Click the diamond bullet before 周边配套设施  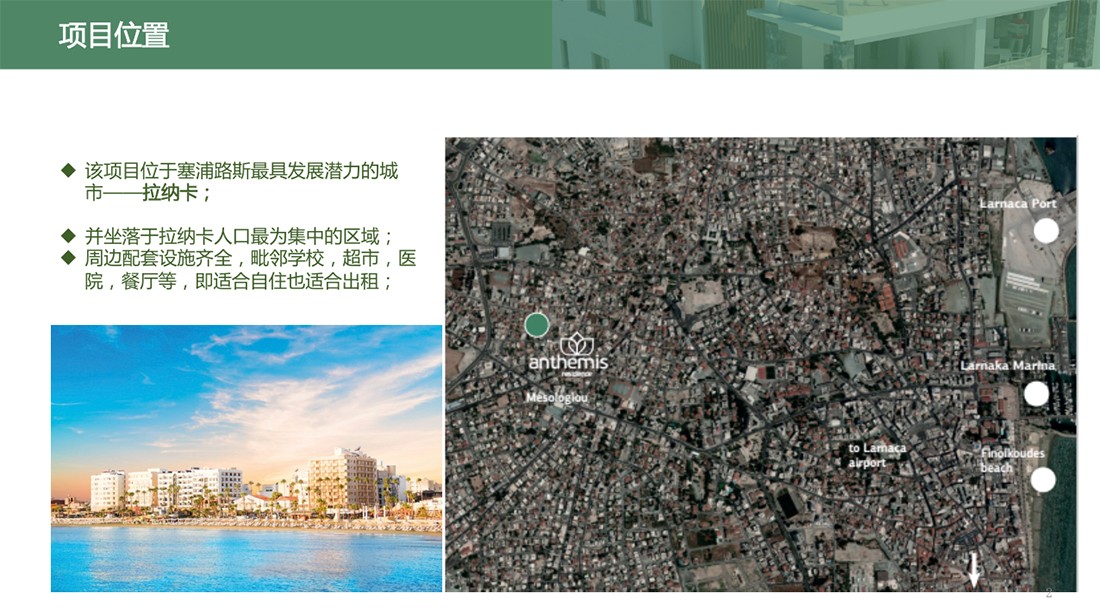pyautogui.click(x=68, y=259)
